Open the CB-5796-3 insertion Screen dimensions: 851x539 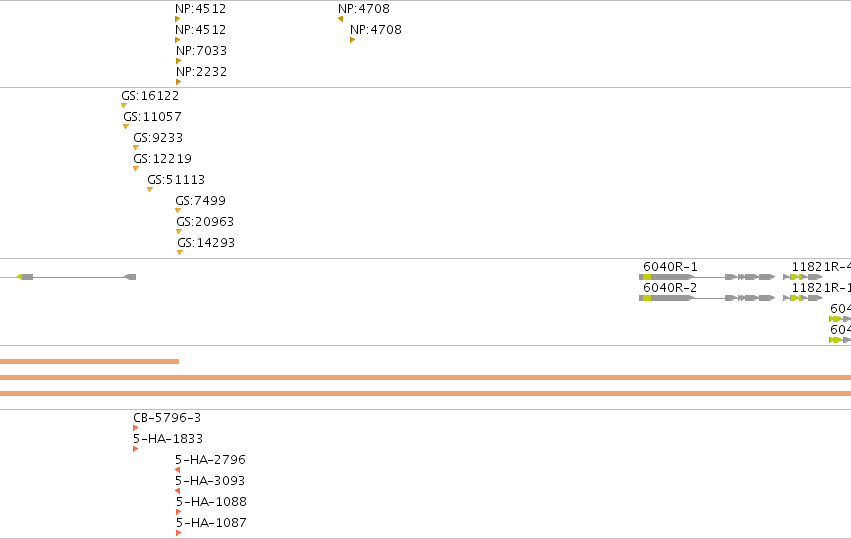pyautogui.click(x=136, y=428)
